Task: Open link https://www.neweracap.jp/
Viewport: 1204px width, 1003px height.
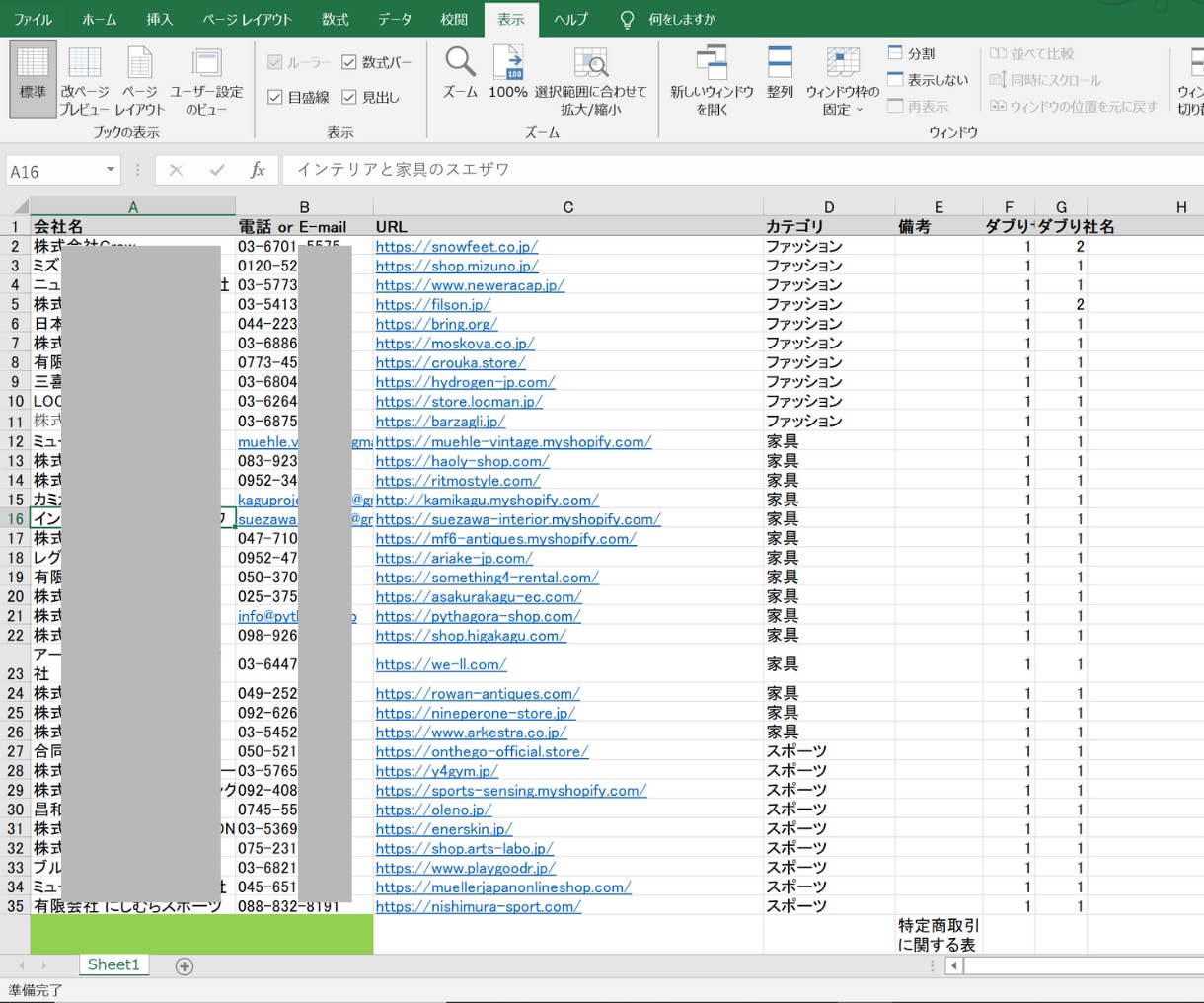Action: (470, 285)
